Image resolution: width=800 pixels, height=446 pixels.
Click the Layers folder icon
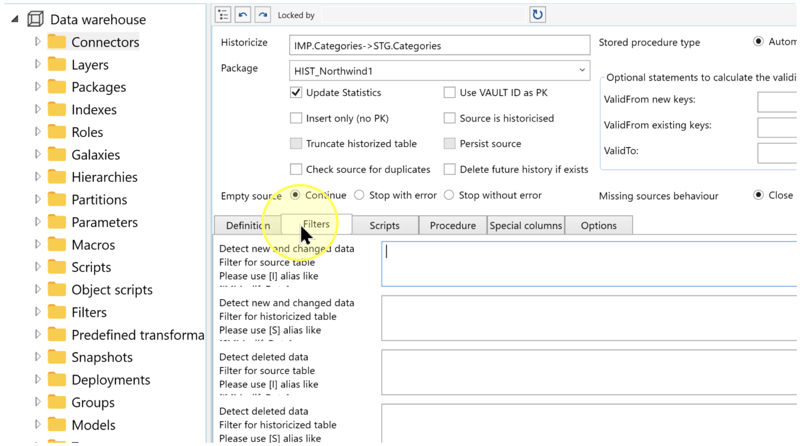[57, 64]
